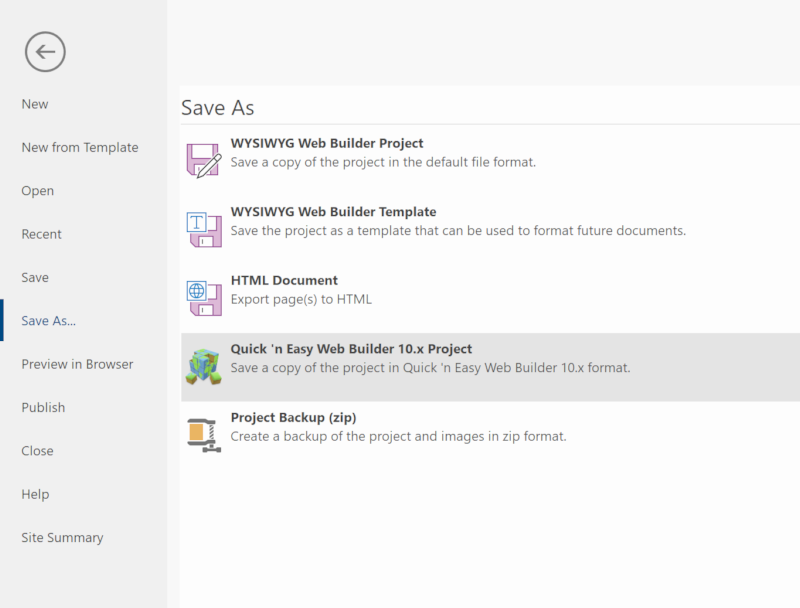Choose HTML Document export option text

(284, 281)
